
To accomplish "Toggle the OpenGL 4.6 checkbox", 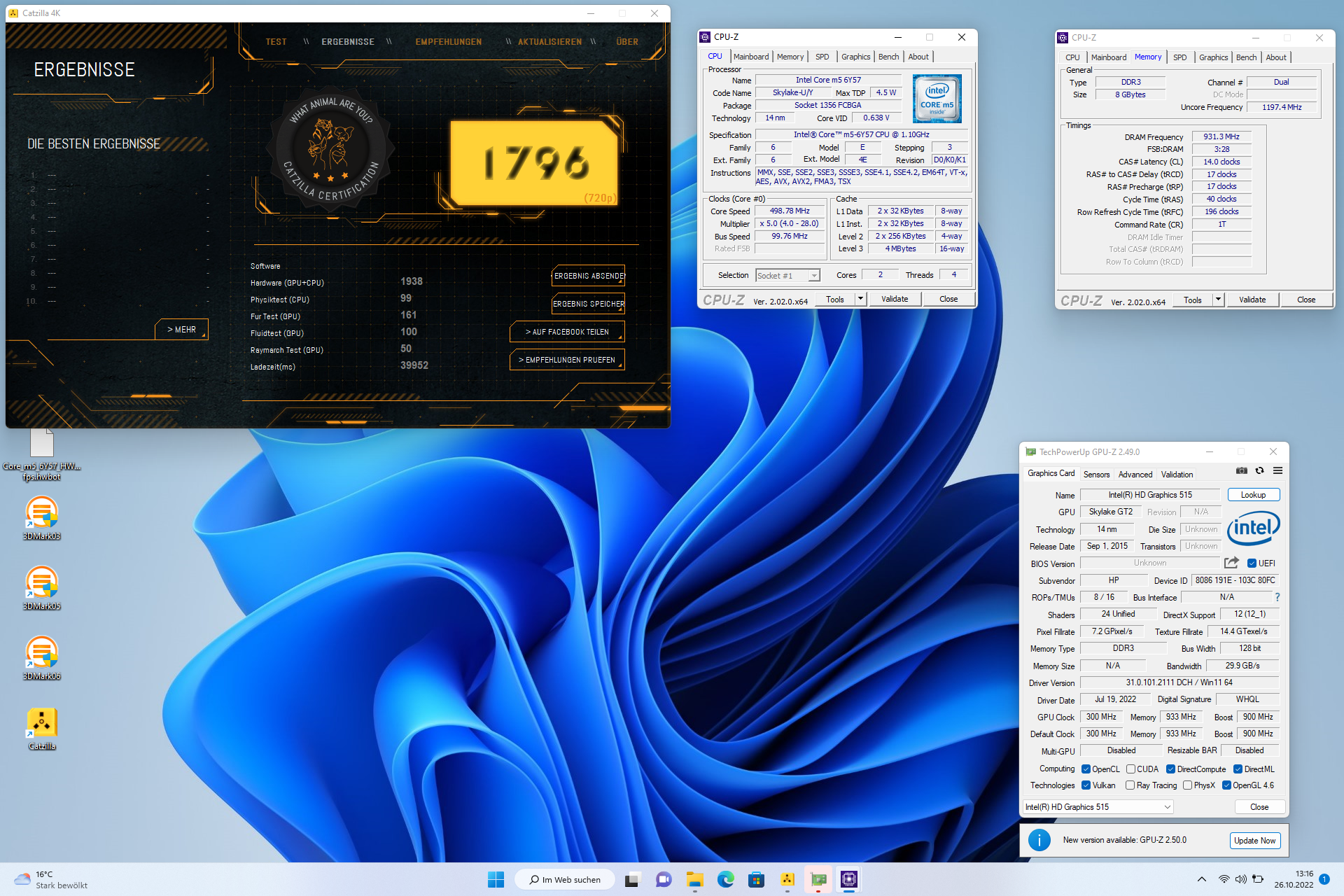I will pos(1226,785).
